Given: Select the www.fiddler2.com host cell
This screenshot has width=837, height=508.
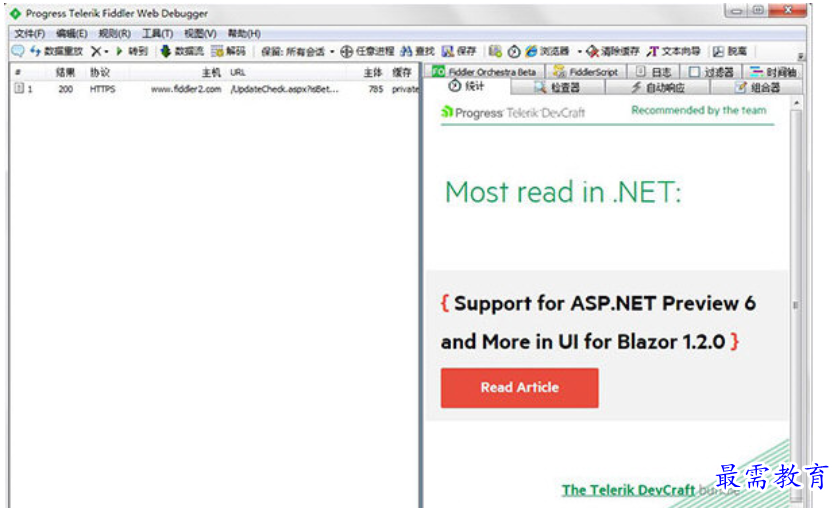Looking at the screenshot, I should click(186, 89).
